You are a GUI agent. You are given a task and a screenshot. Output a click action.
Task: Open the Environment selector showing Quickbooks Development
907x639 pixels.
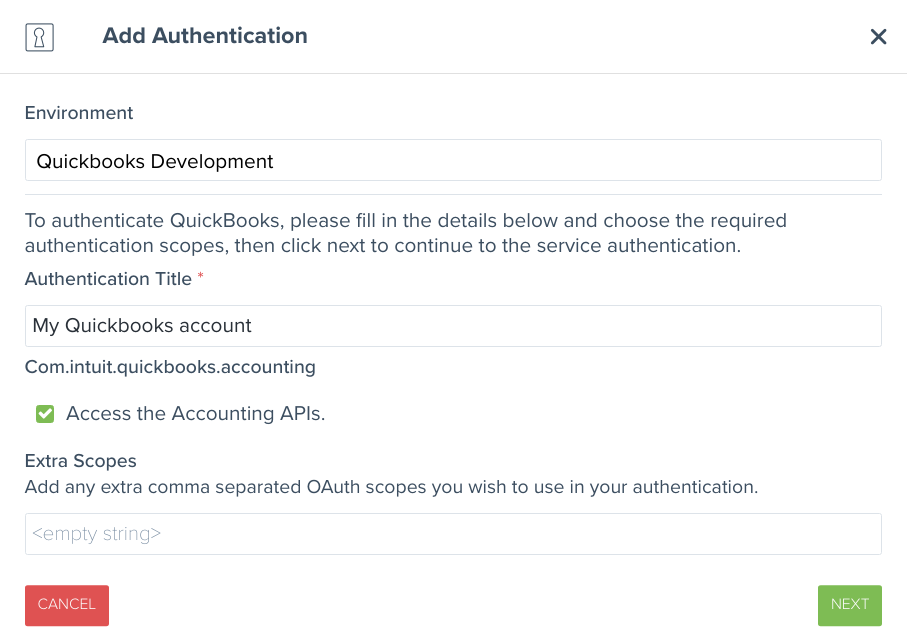click(453, 160)
